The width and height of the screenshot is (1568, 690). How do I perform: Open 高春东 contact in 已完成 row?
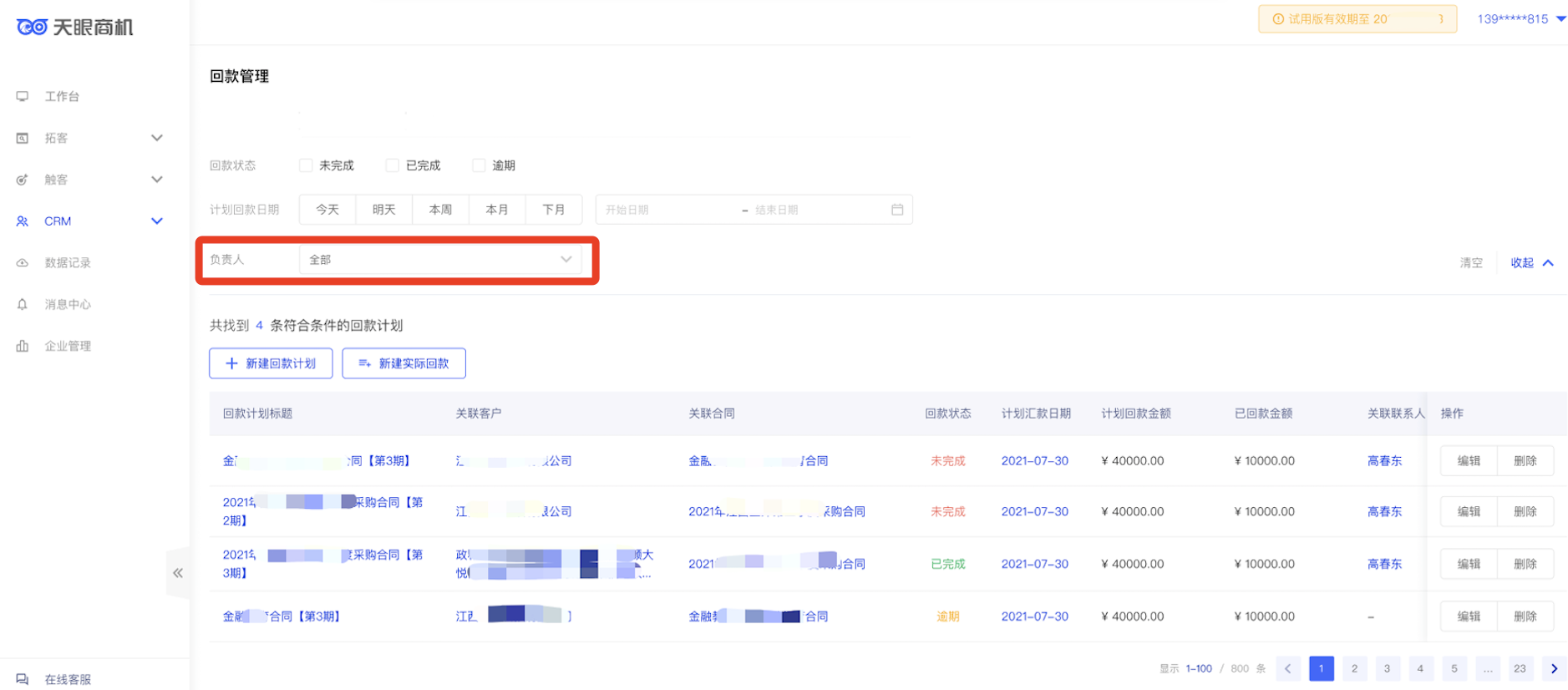tap(1384, 564)
